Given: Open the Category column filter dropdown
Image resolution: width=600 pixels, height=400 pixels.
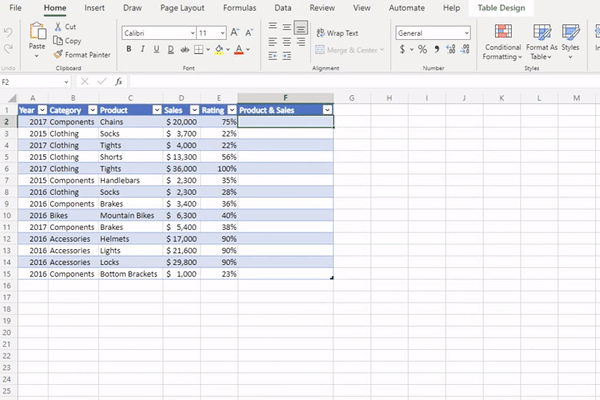Looking at the screenshot, I should coord(93,110).
